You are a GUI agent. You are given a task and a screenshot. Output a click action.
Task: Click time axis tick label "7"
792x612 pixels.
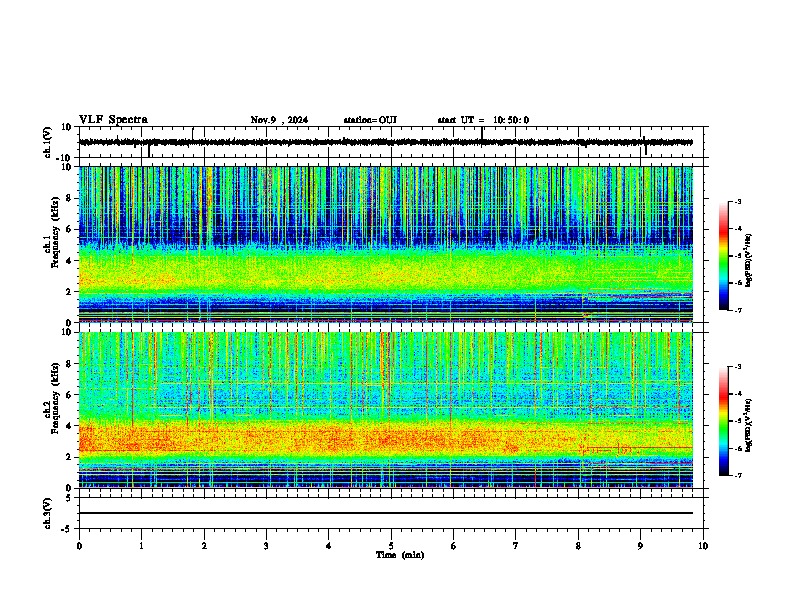[x=516, y=546]
